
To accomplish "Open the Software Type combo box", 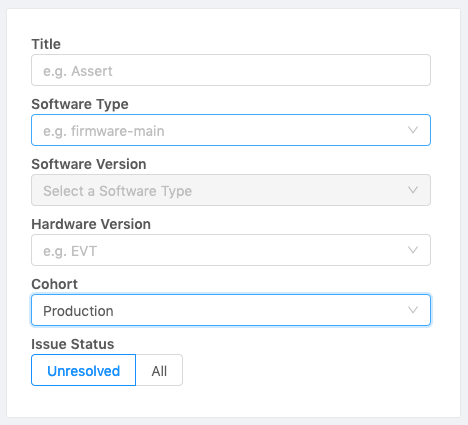I will coord(231,130).
